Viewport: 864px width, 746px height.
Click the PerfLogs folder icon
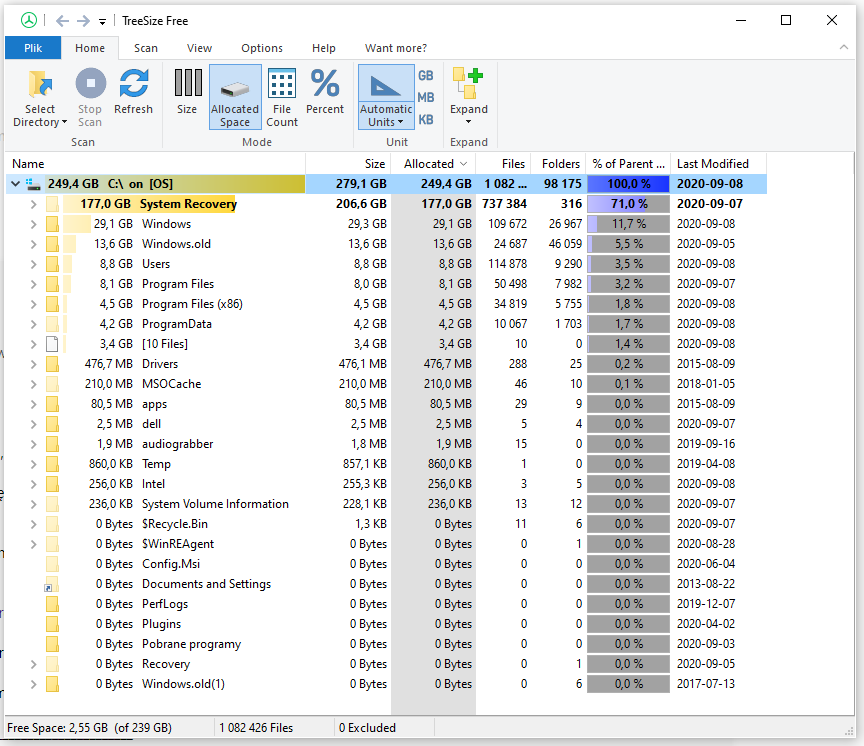tap(52, 604)
